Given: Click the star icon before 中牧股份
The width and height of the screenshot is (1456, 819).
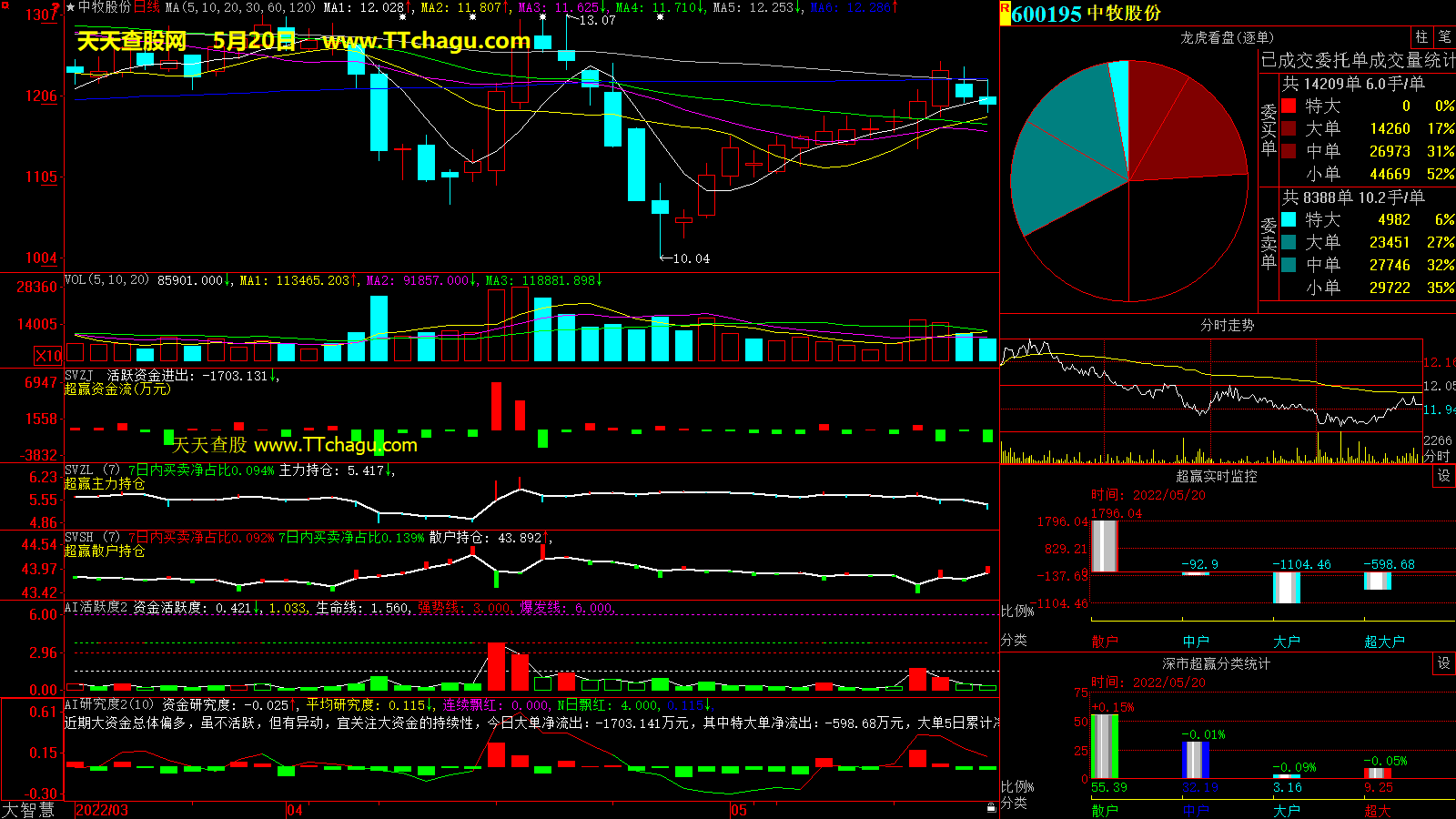Looking at the screenshot, I should tap(71, 7).
